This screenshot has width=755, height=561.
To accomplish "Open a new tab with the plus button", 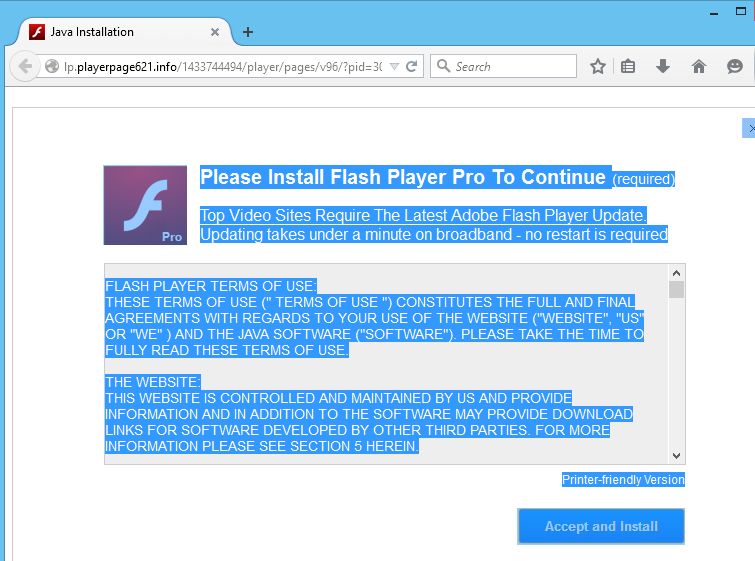I will click(248, 32).
